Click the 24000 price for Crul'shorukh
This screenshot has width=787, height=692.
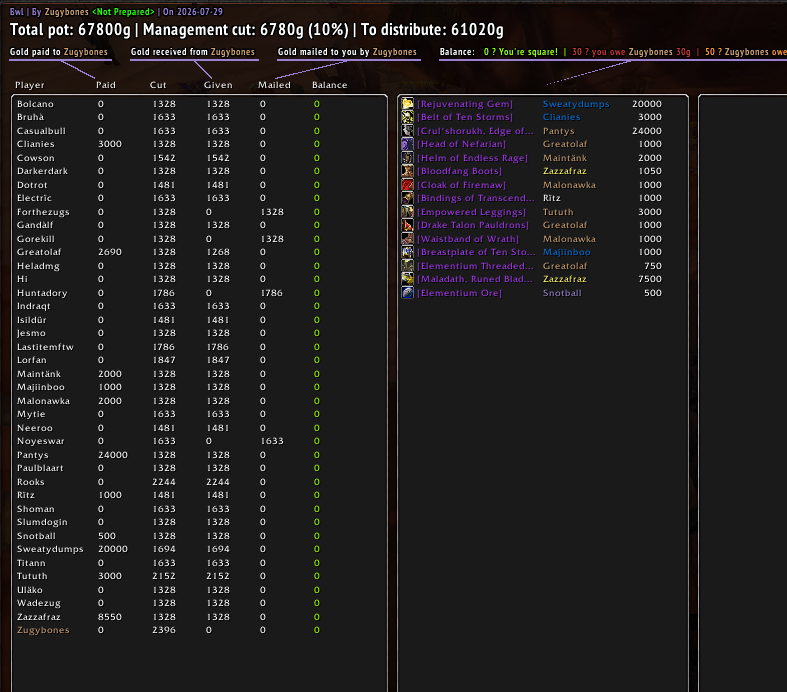[x=646, y=130]
